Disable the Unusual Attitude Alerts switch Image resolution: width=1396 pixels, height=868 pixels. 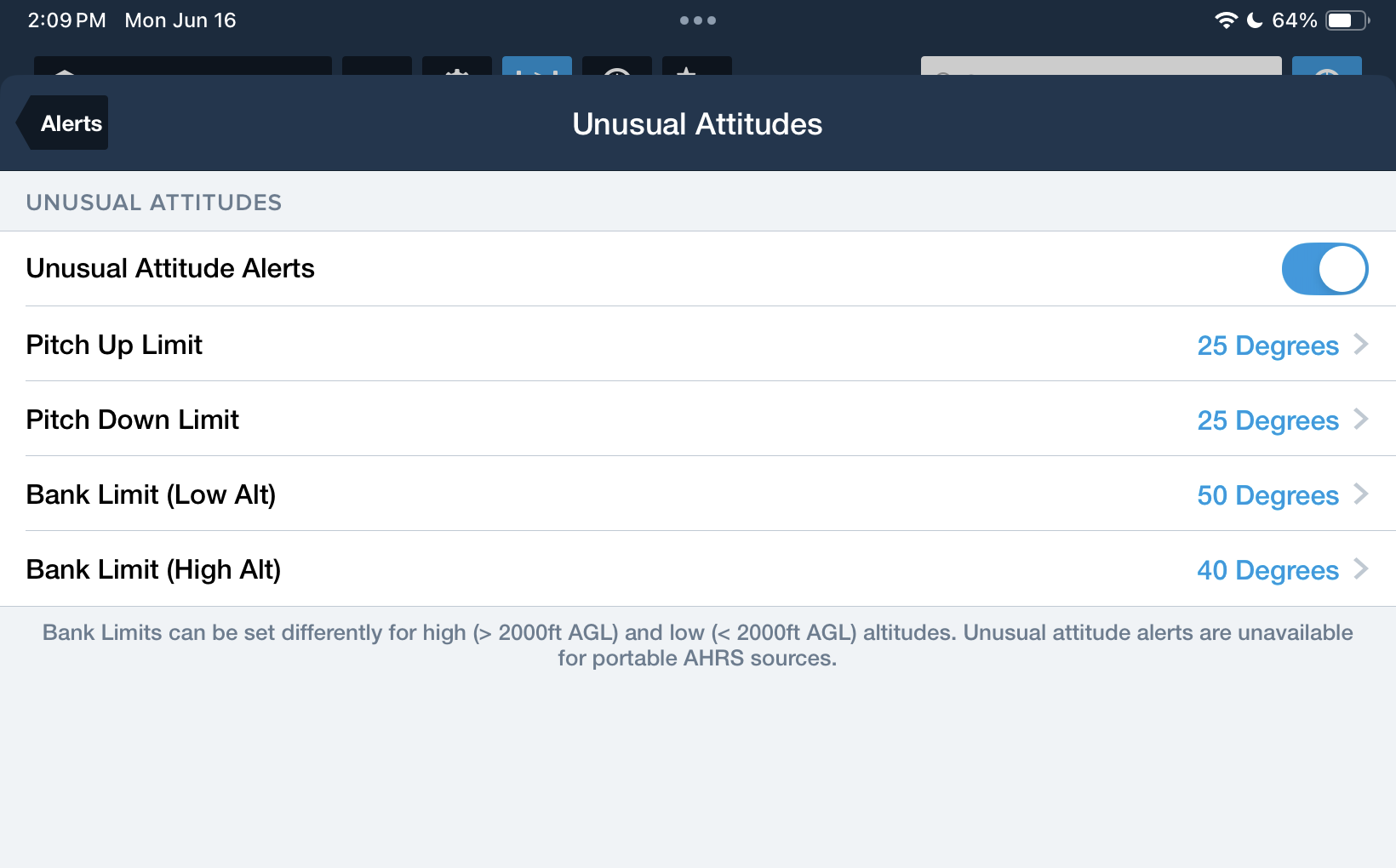[x=1324, y=269]
